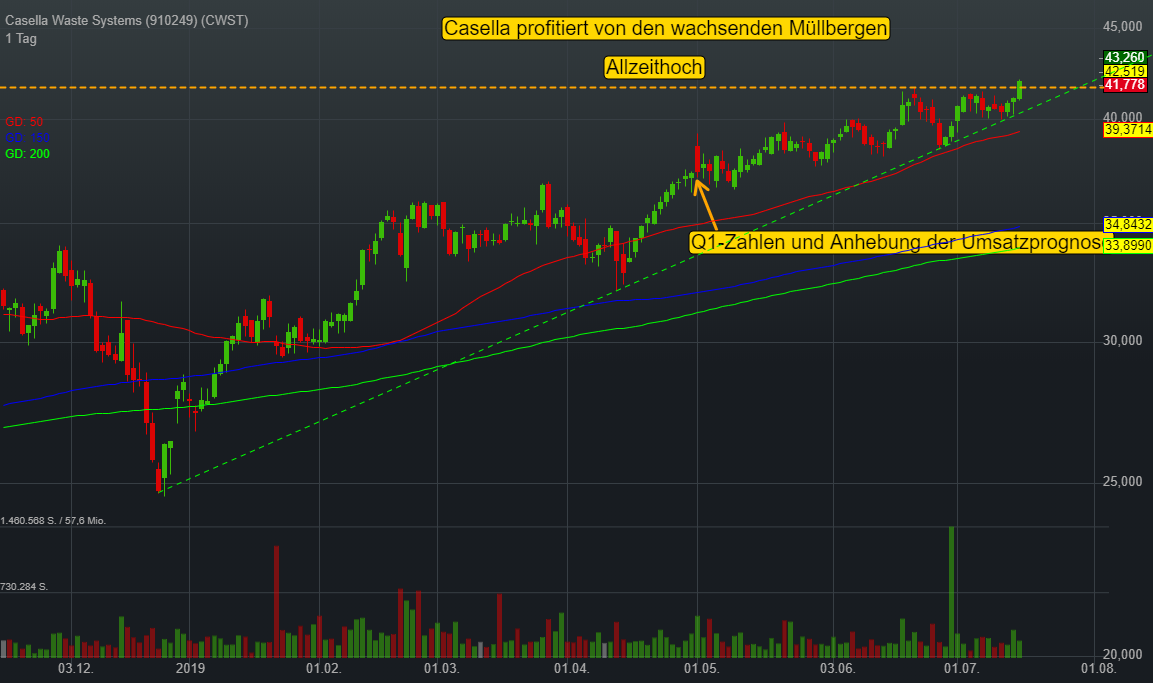
Task: Click the "2019" date axis label
Action: point(190,668)
